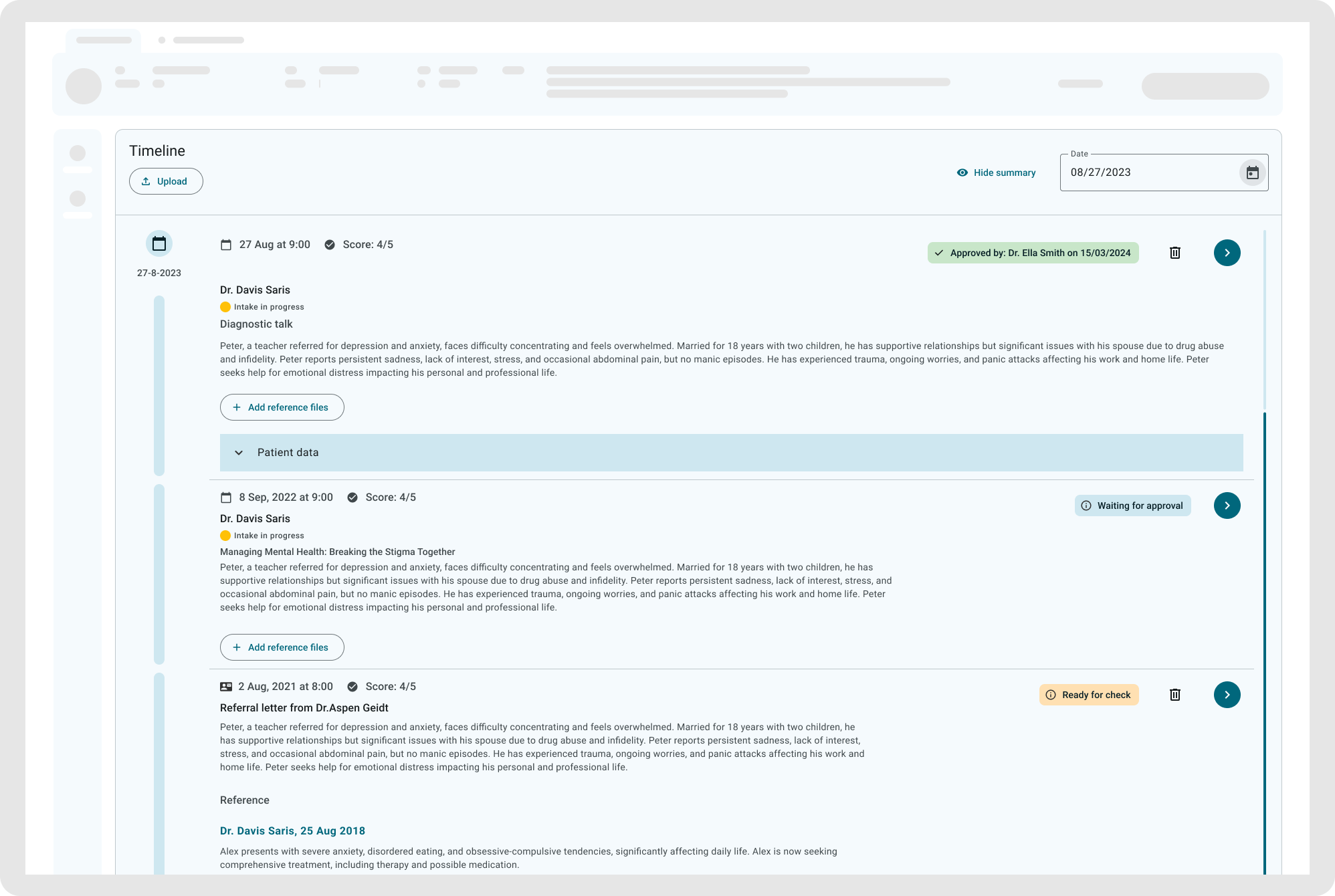Toggle Ready for check status badge

pos(1089,695)
